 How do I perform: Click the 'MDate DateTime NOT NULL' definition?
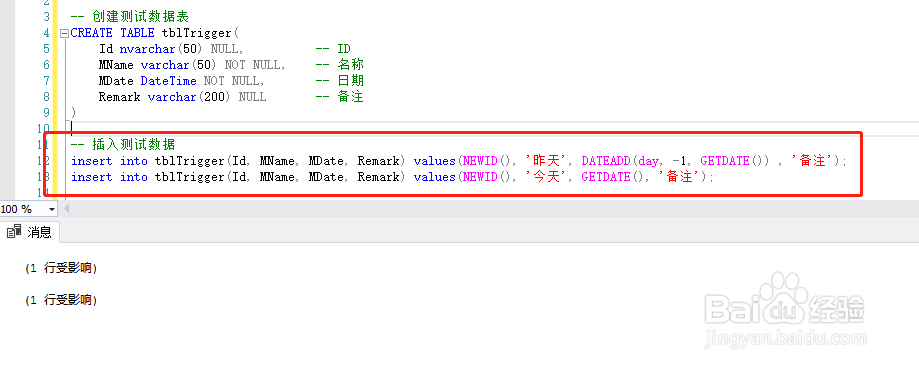pyautogui.click(x=181, y=81)
